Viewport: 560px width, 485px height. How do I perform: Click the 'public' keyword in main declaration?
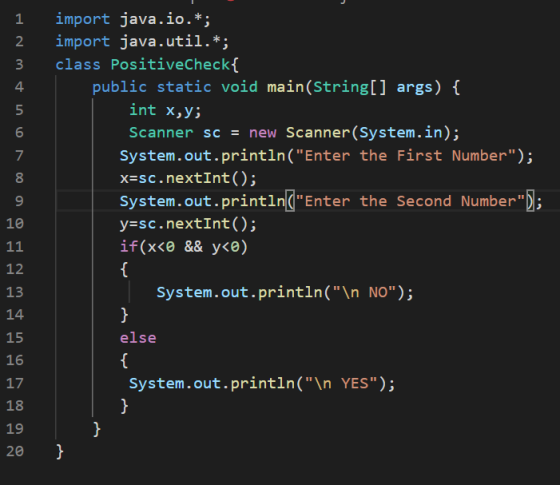[120, 88]
